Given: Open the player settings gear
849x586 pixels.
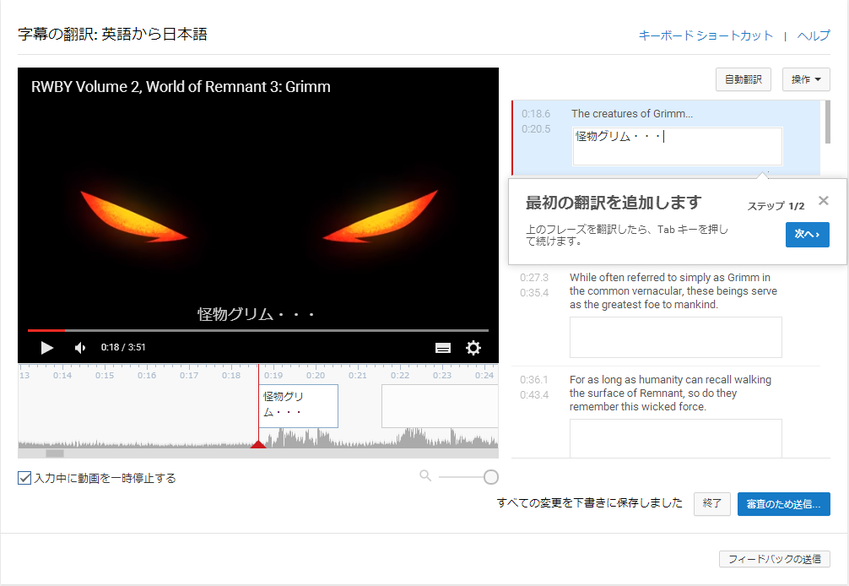Looking at the screenshot, I should tap(473, 348).
